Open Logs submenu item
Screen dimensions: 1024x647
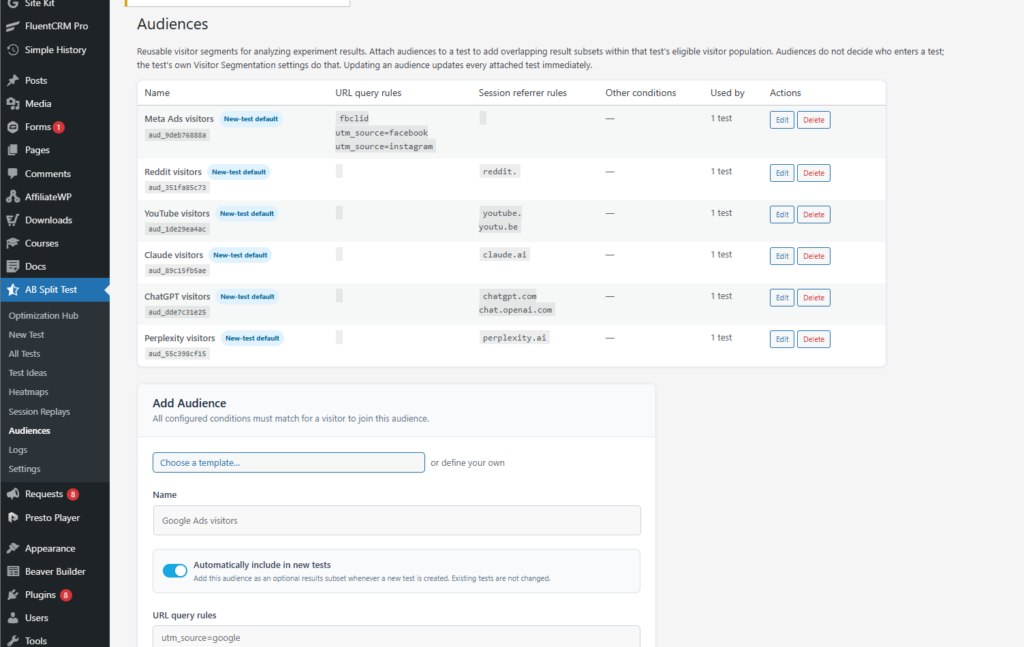(x=18, y=450)
